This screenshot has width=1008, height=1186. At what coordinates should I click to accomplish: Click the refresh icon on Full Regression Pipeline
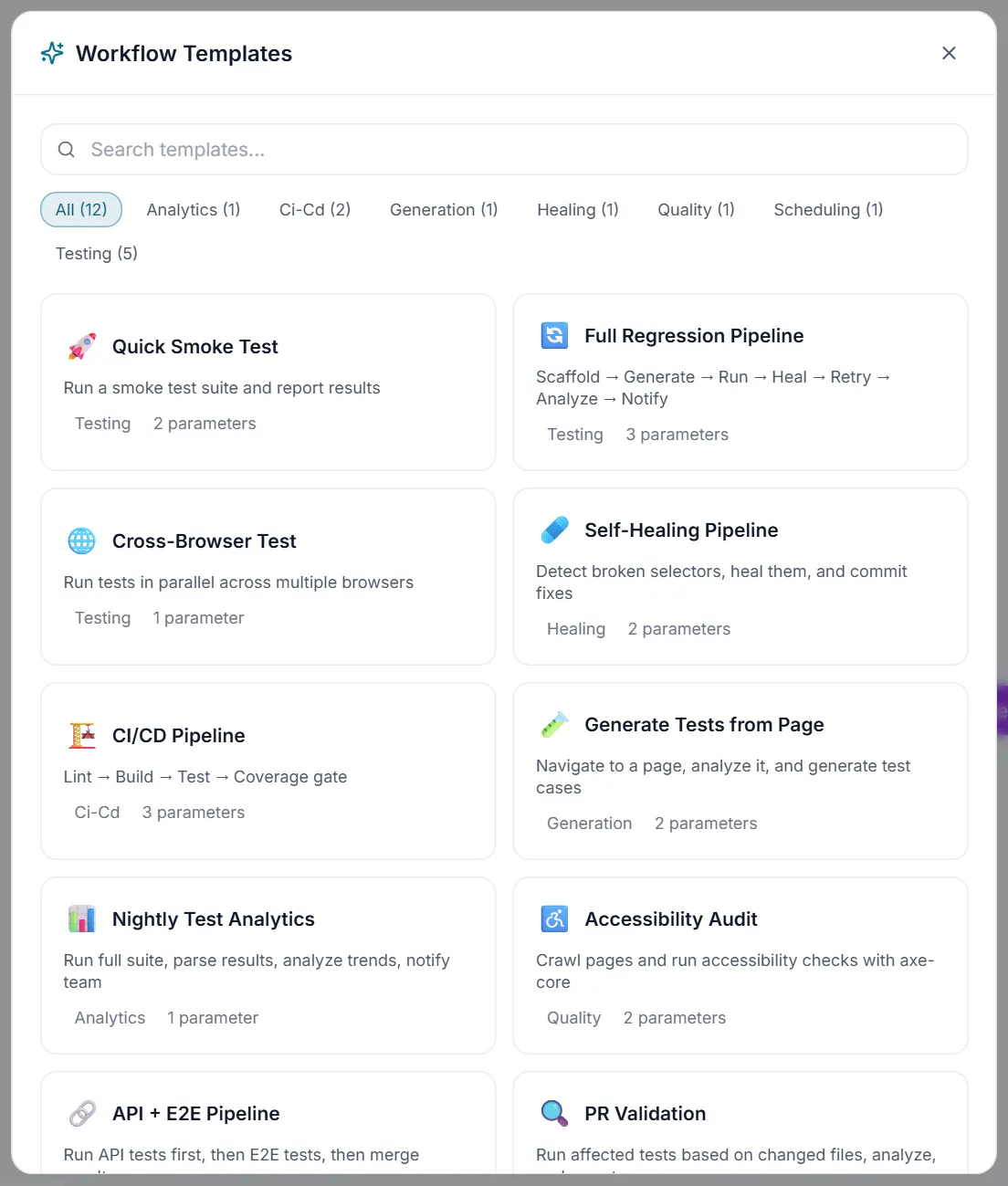554,336
